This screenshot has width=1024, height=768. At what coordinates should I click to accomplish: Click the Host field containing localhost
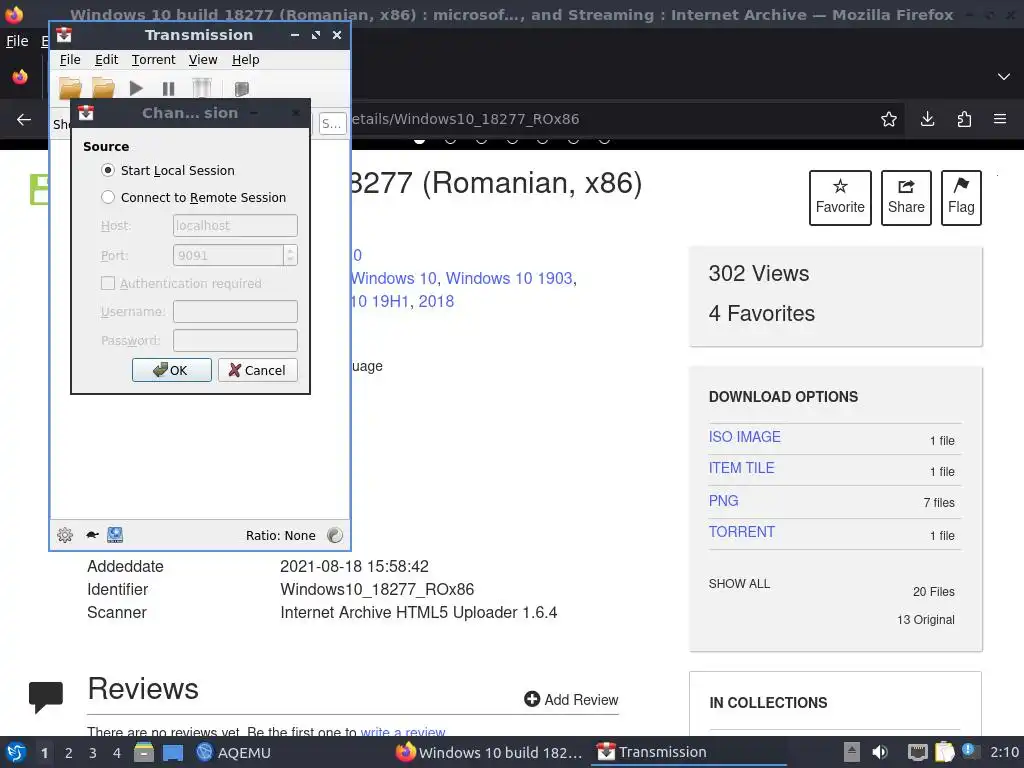point(235,225)
